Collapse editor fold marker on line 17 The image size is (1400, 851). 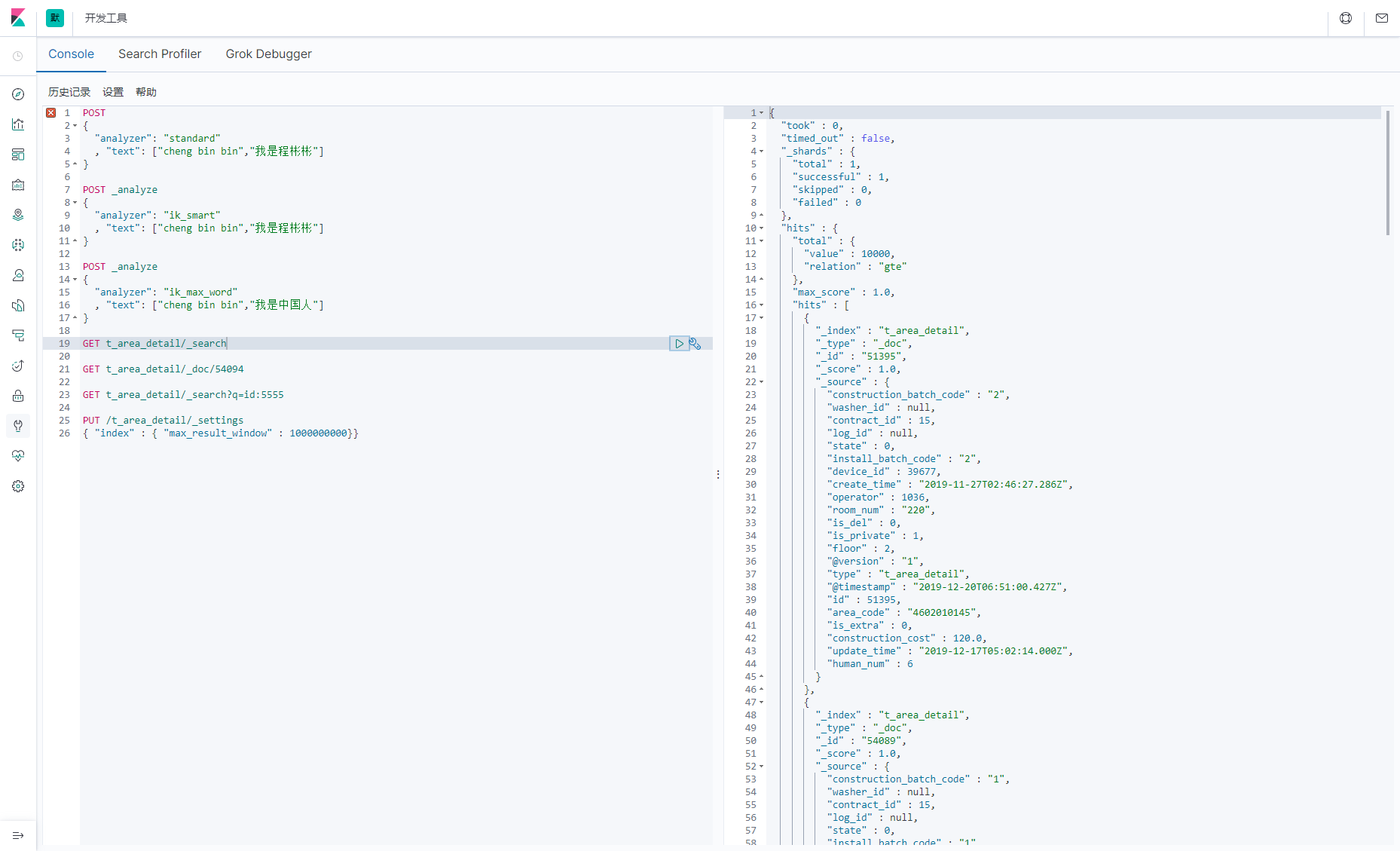point(75,318)
